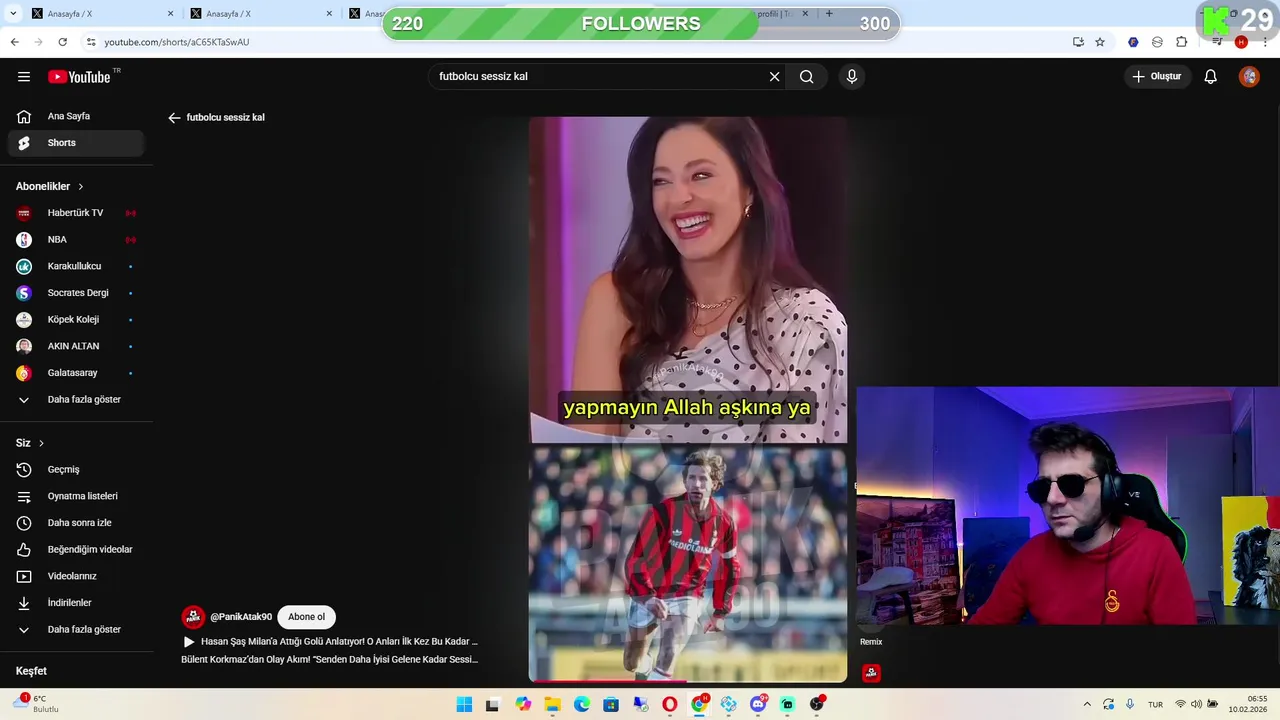Screen dimensions: 1280x720
Task: Open Microsoft Edge from taskbar
Action: [x=582, y=705]
